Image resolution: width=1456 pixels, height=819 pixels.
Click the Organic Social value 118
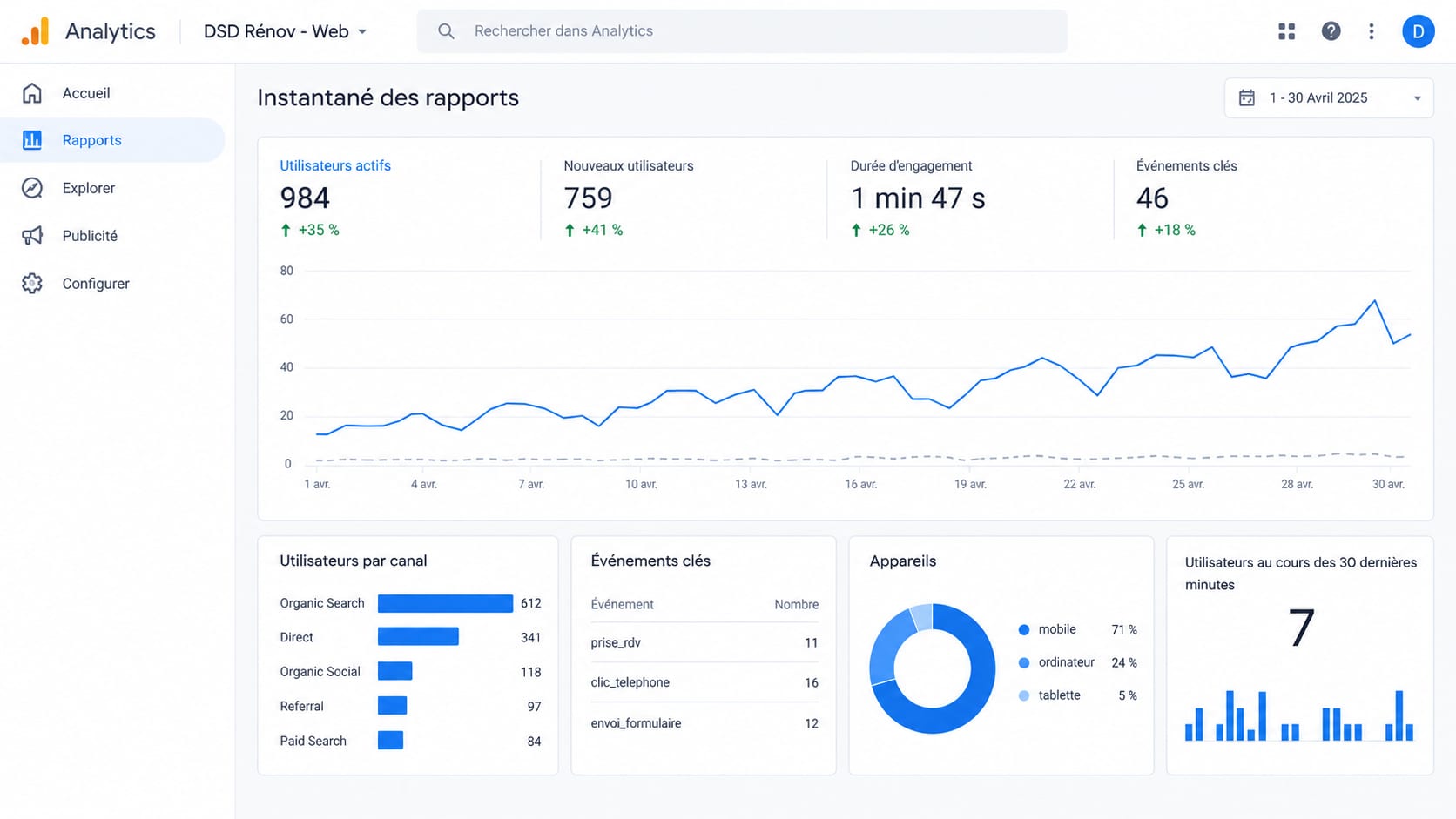tap(530, 672)
